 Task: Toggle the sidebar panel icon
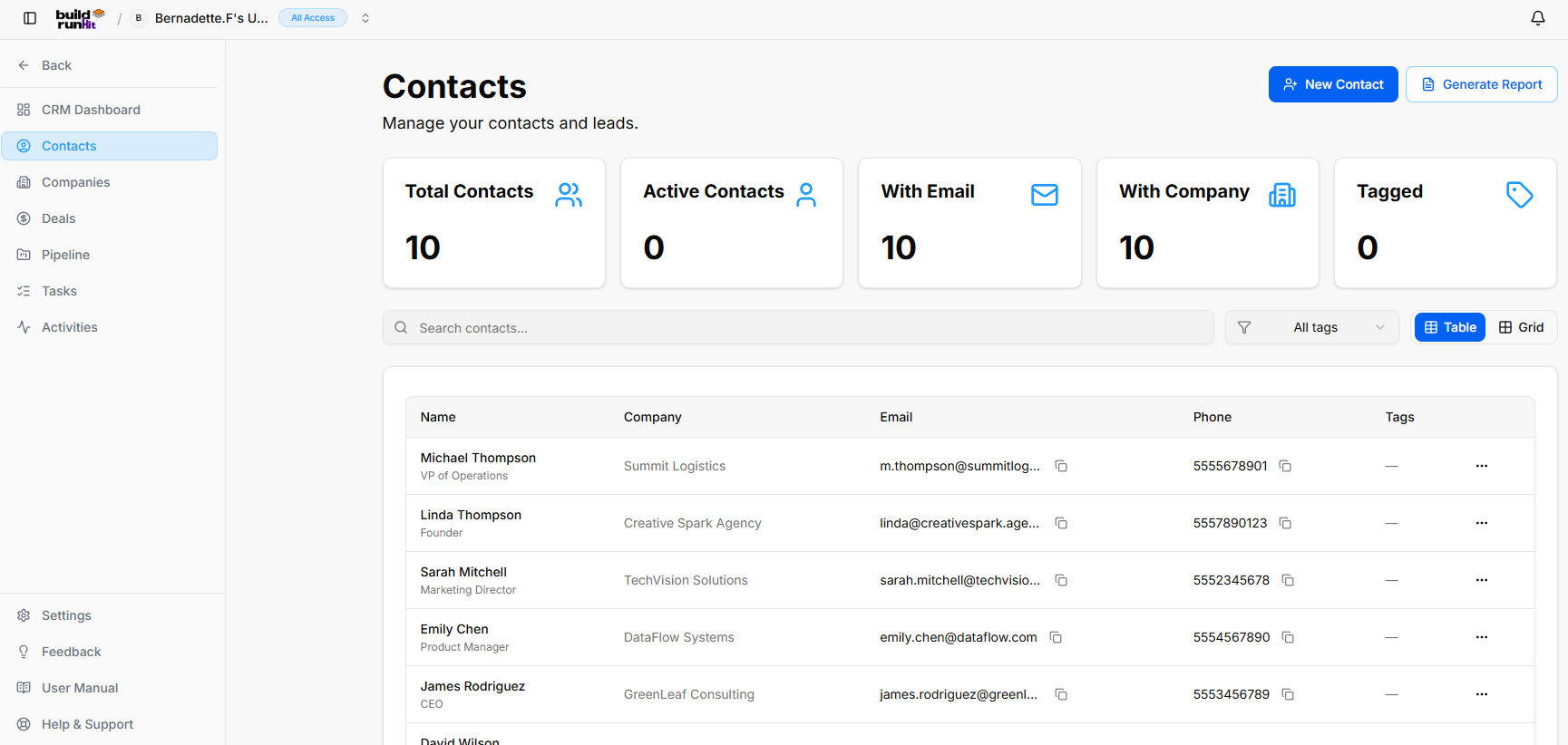click(x=30, y=18)
